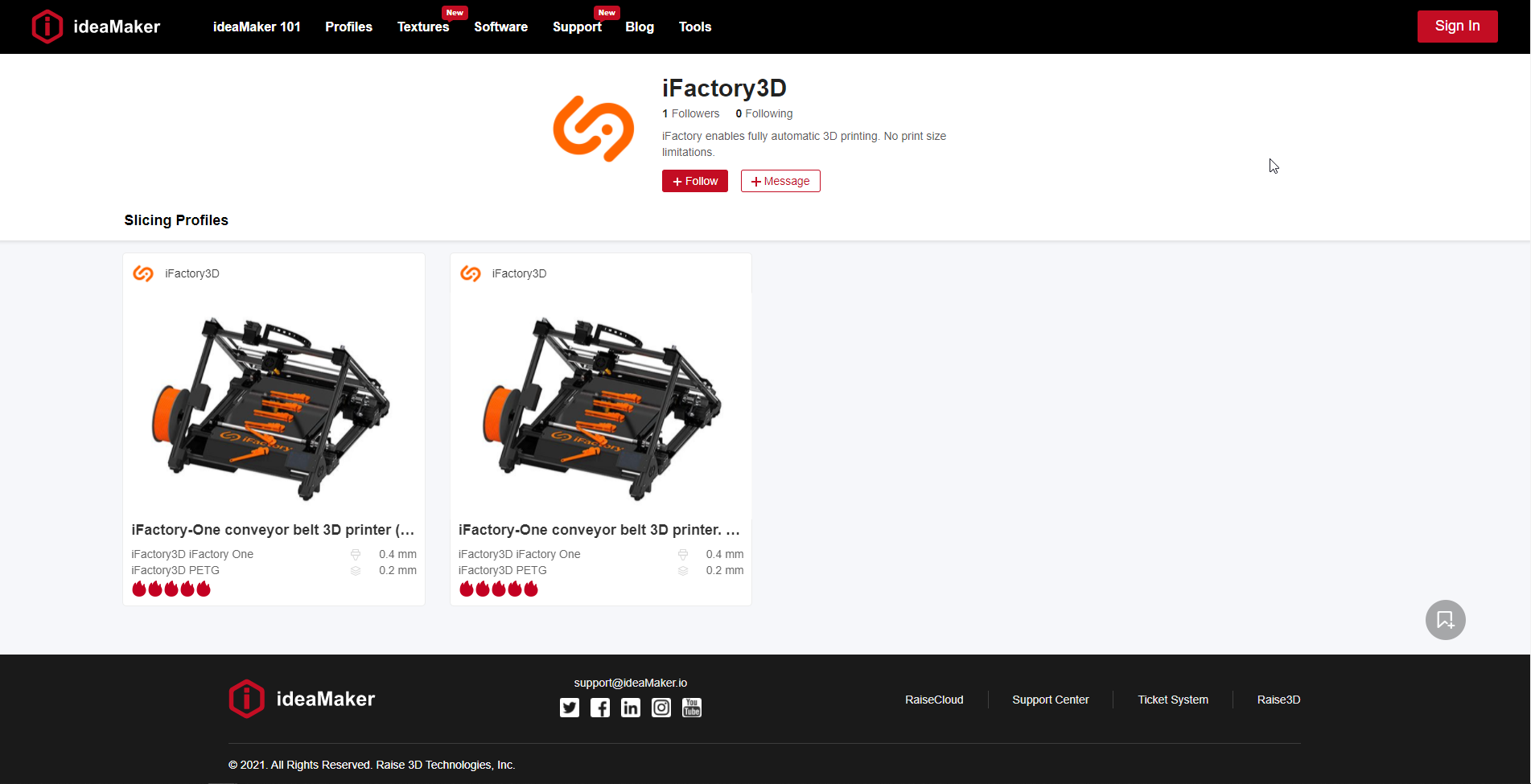The image size is (1531, 784).
Task: Click the Slicing Profiles heading
Action: tap(176, 220)
